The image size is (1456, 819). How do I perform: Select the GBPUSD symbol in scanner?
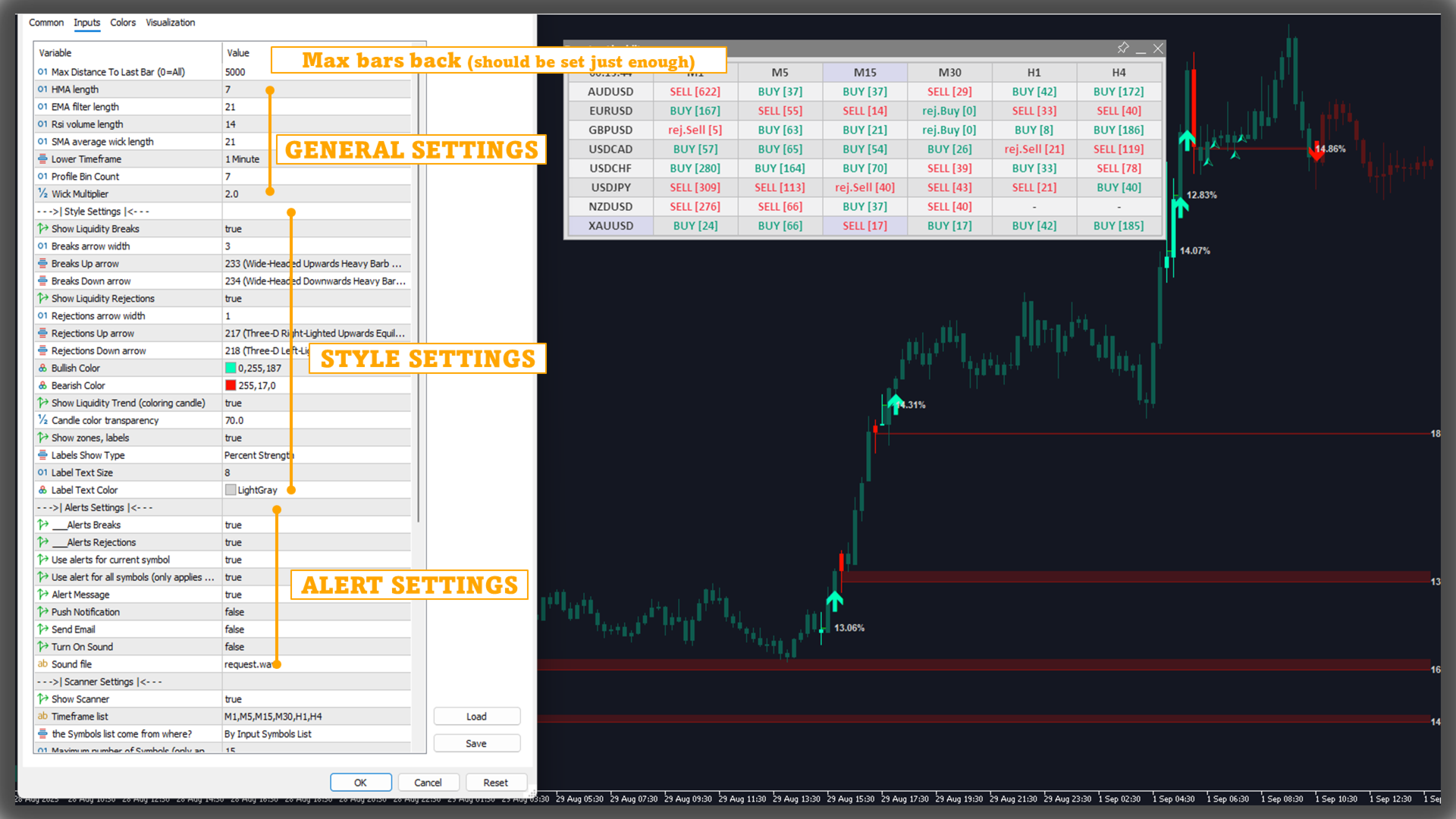[610, 130]
